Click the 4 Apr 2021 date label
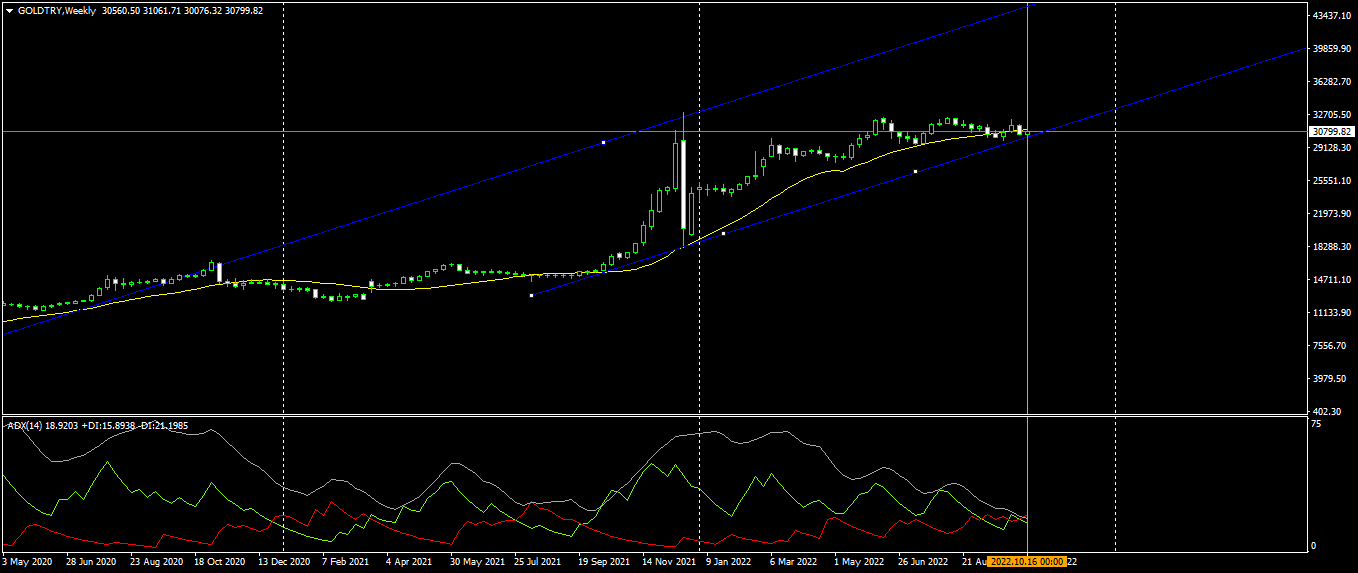The image size is (1358, 573). pos(409,562)
